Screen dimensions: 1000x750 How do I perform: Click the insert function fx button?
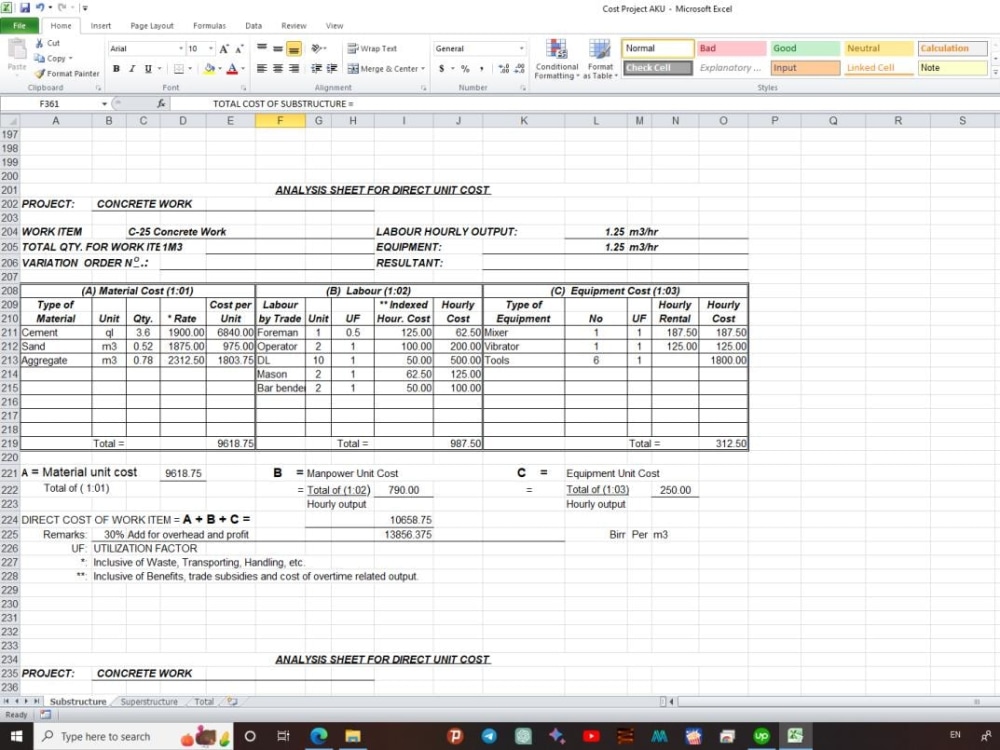pos(161,103)
